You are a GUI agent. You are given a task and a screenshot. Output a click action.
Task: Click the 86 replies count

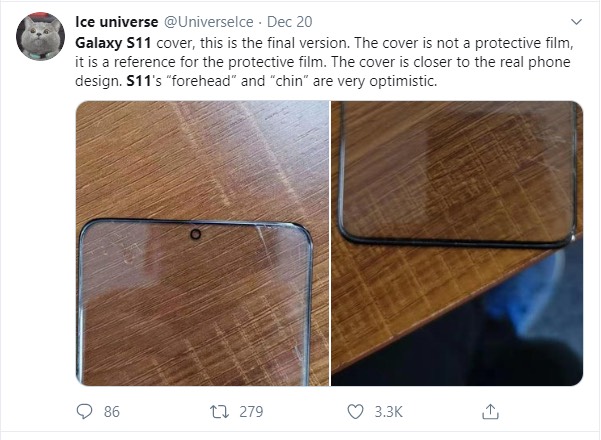click(112, 411)
